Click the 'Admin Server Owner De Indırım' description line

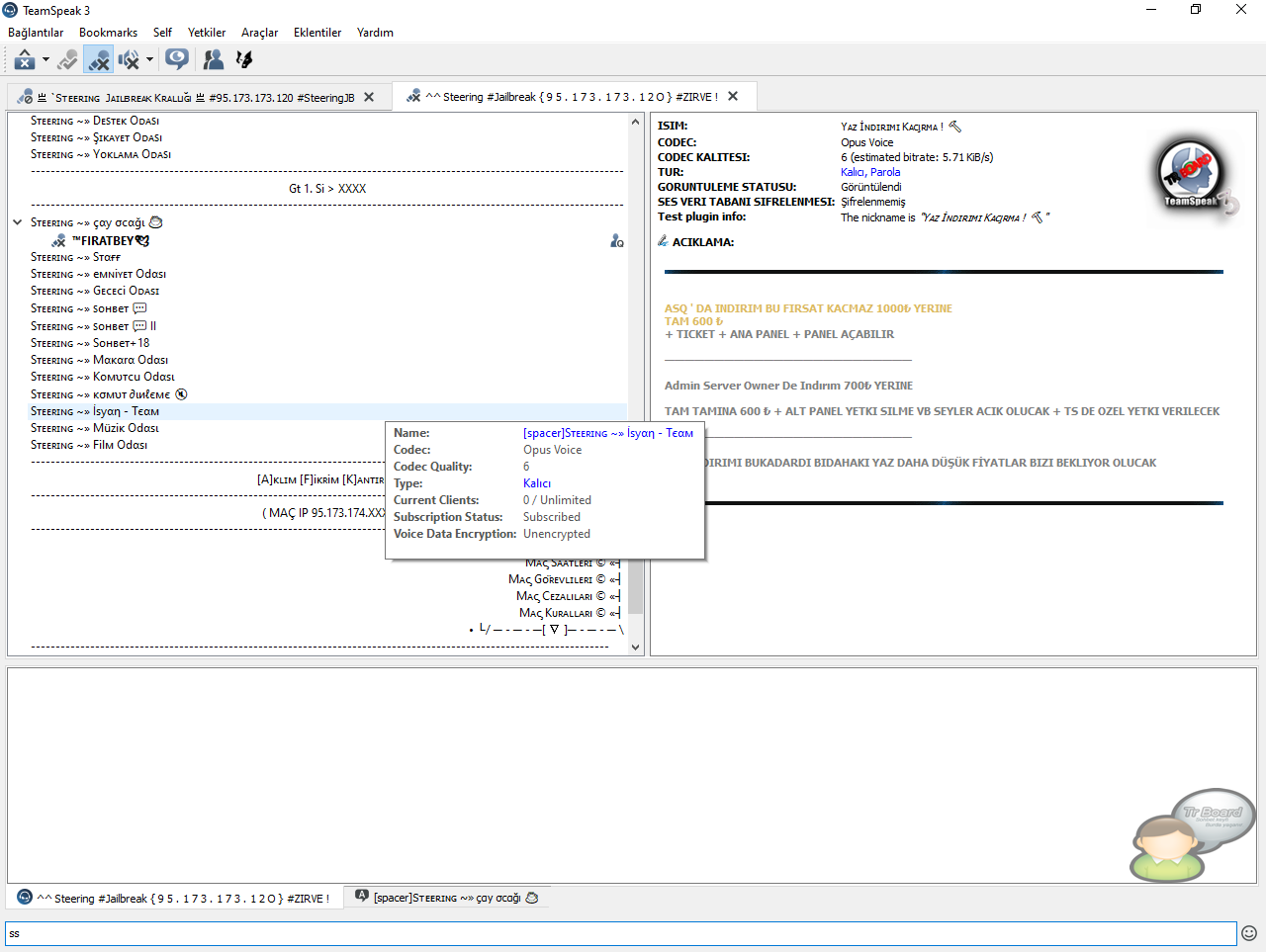coord(788,386)
